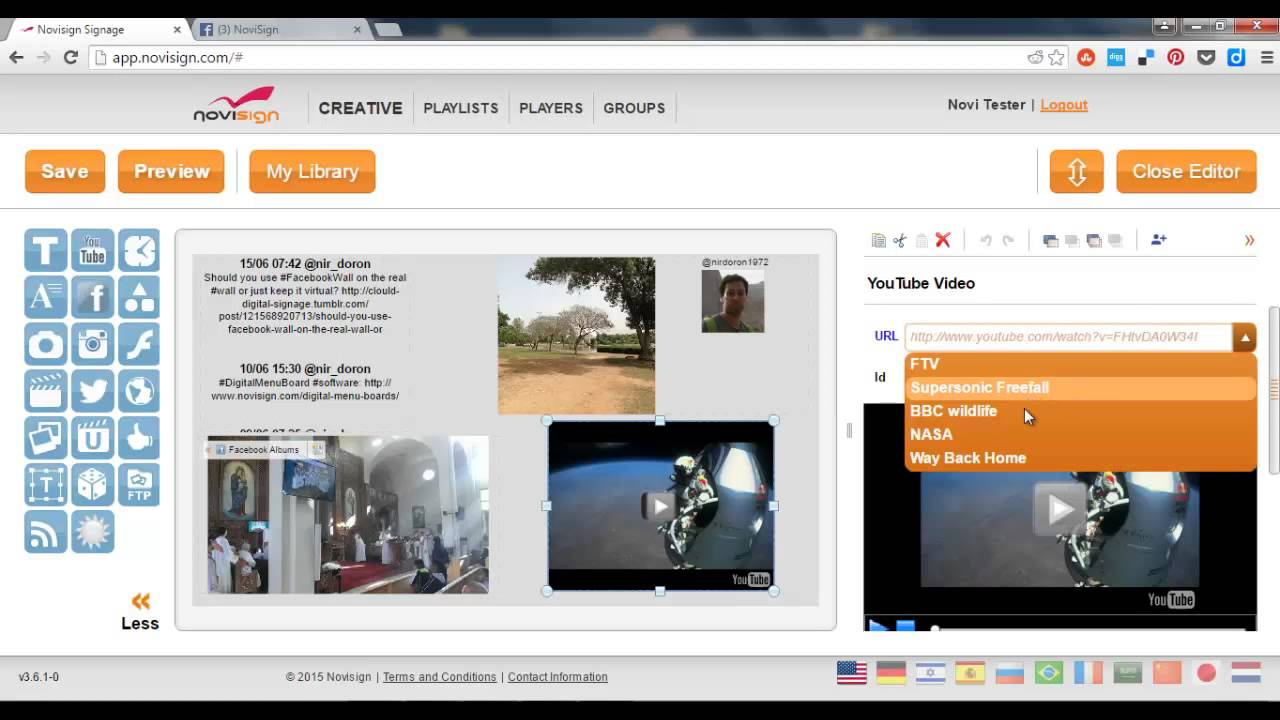Add the Ustream widget

[92, 438]
